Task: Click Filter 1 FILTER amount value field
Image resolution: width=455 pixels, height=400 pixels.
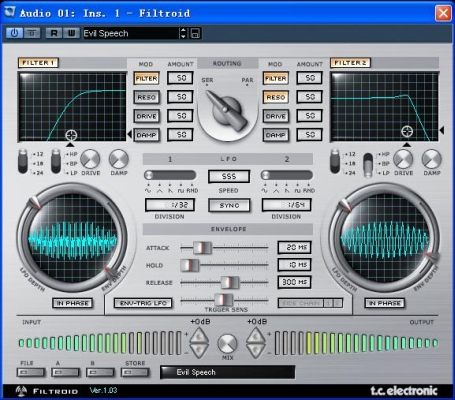Action: tap(180, 78)
